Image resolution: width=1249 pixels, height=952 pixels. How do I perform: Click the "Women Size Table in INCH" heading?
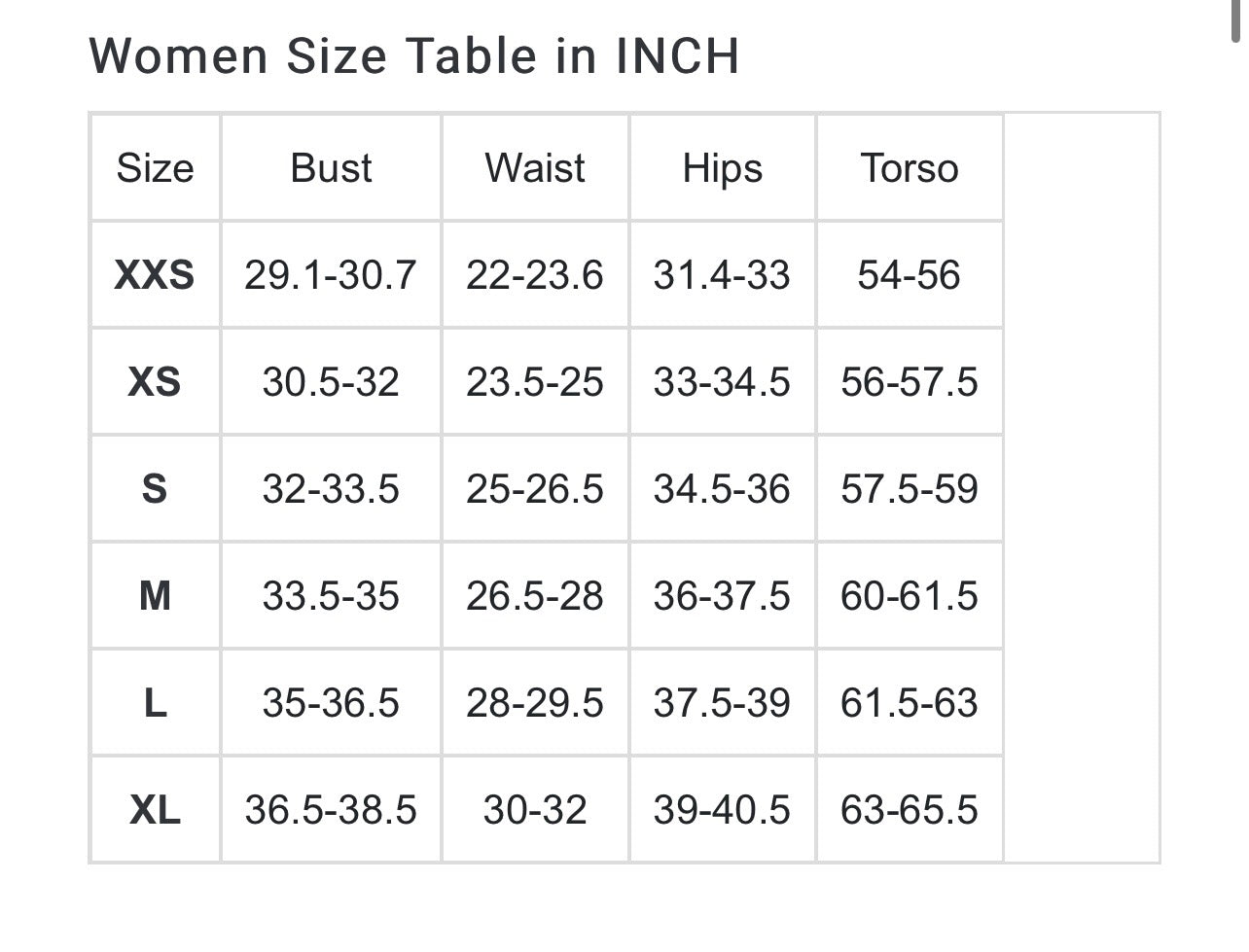(414, 55)
